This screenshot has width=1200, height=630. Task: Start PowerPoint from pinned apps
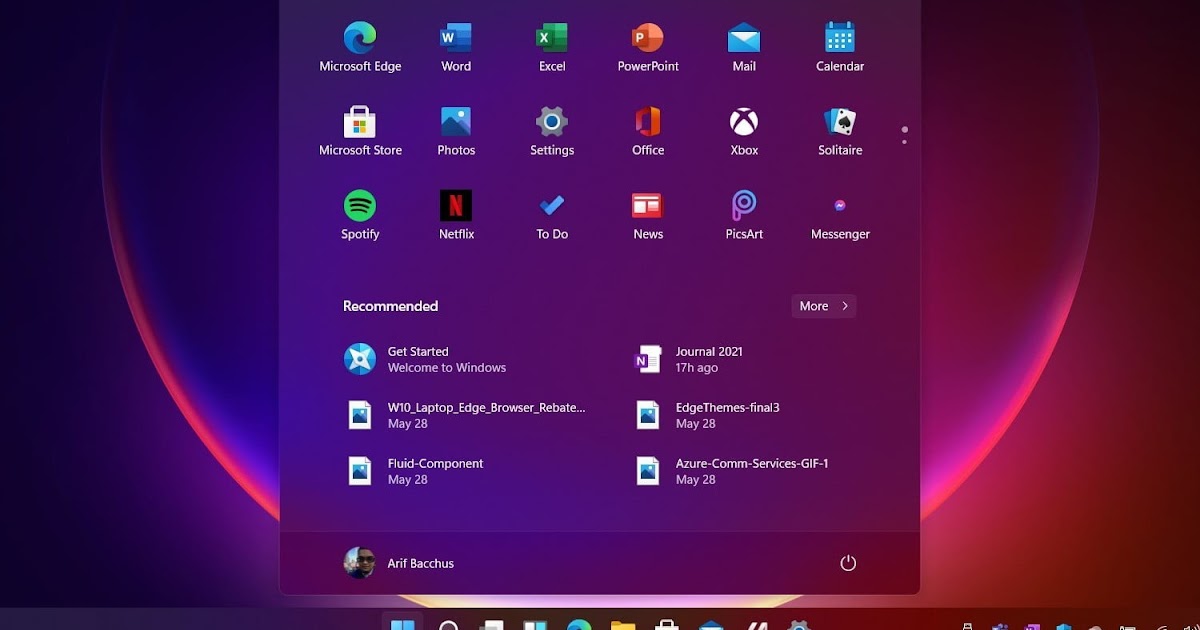(x=648, y=48)
